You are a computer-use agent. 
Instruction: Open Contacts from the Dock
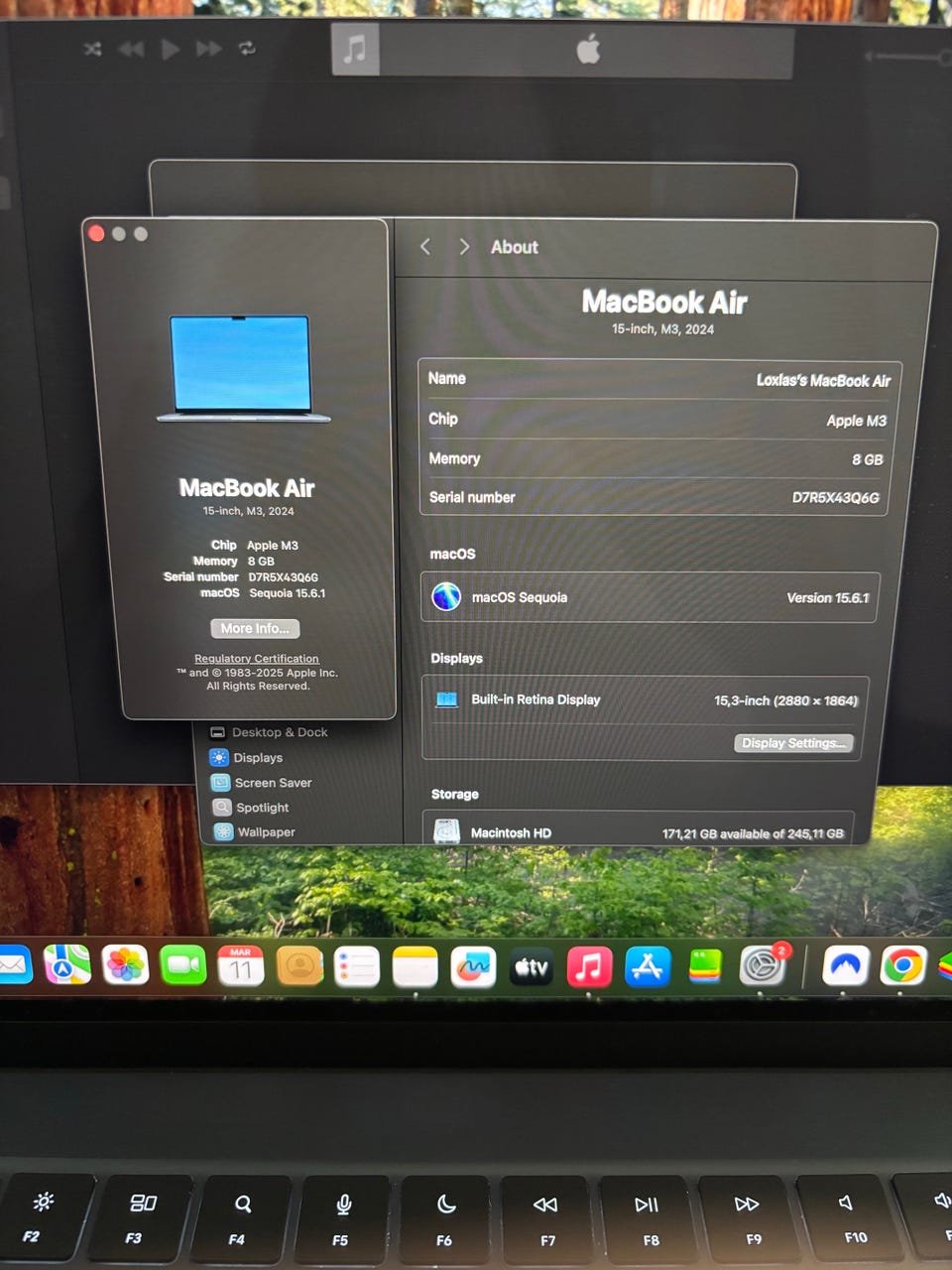[299, 965]
